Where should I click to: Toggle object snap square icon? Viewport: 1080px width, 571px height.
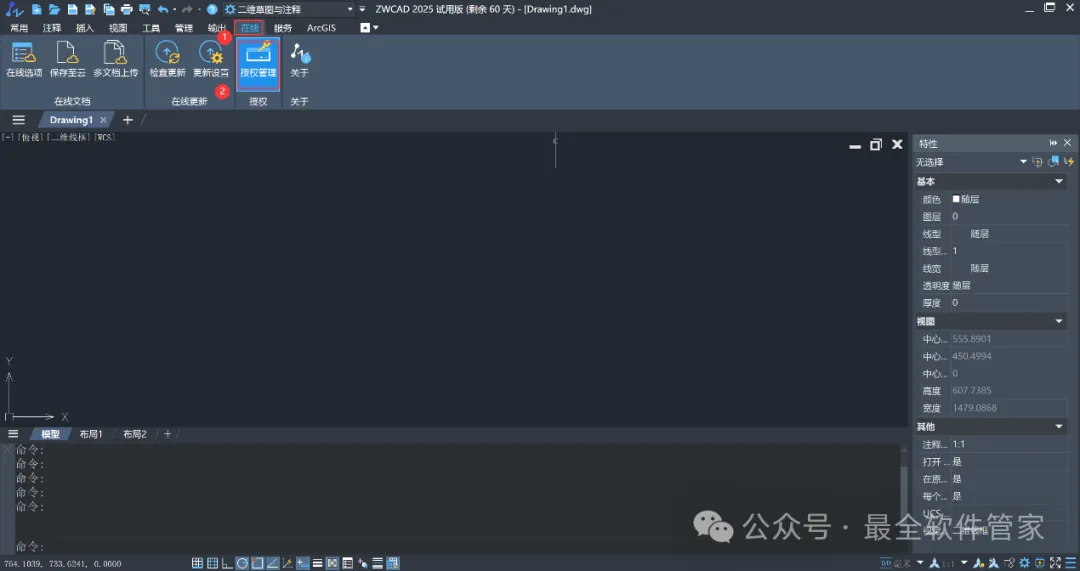point(258,563)
